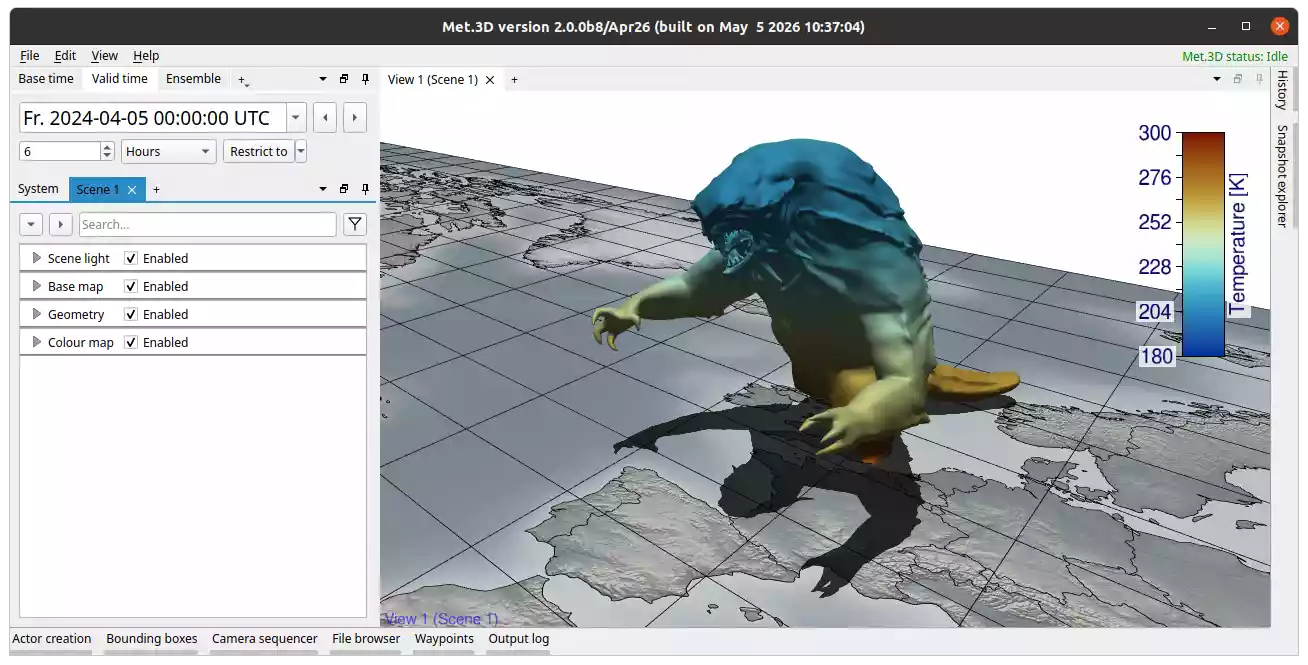The height and width of the screenshot is (665, 1308).
Task: Expand the Scene light property group
Action: 37,258
